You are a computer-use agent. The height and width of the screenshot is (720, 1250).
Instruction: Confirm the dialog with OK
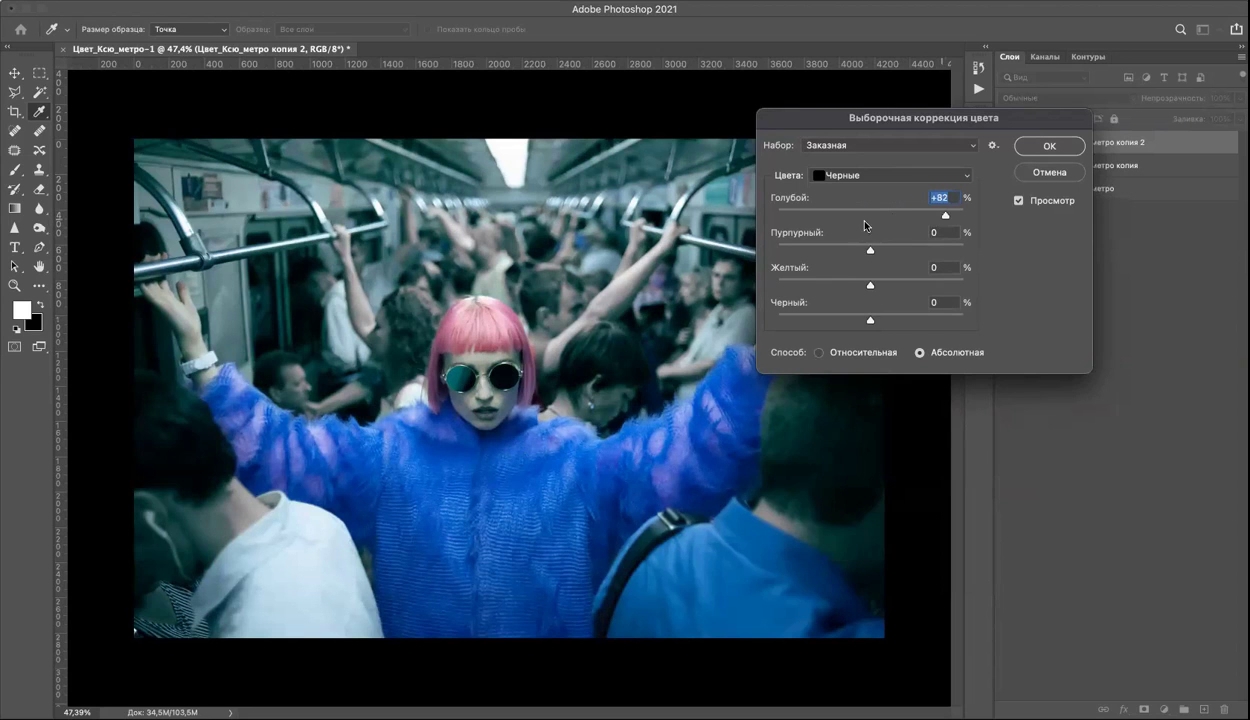pyautogui.click(x=1049, y=146)
